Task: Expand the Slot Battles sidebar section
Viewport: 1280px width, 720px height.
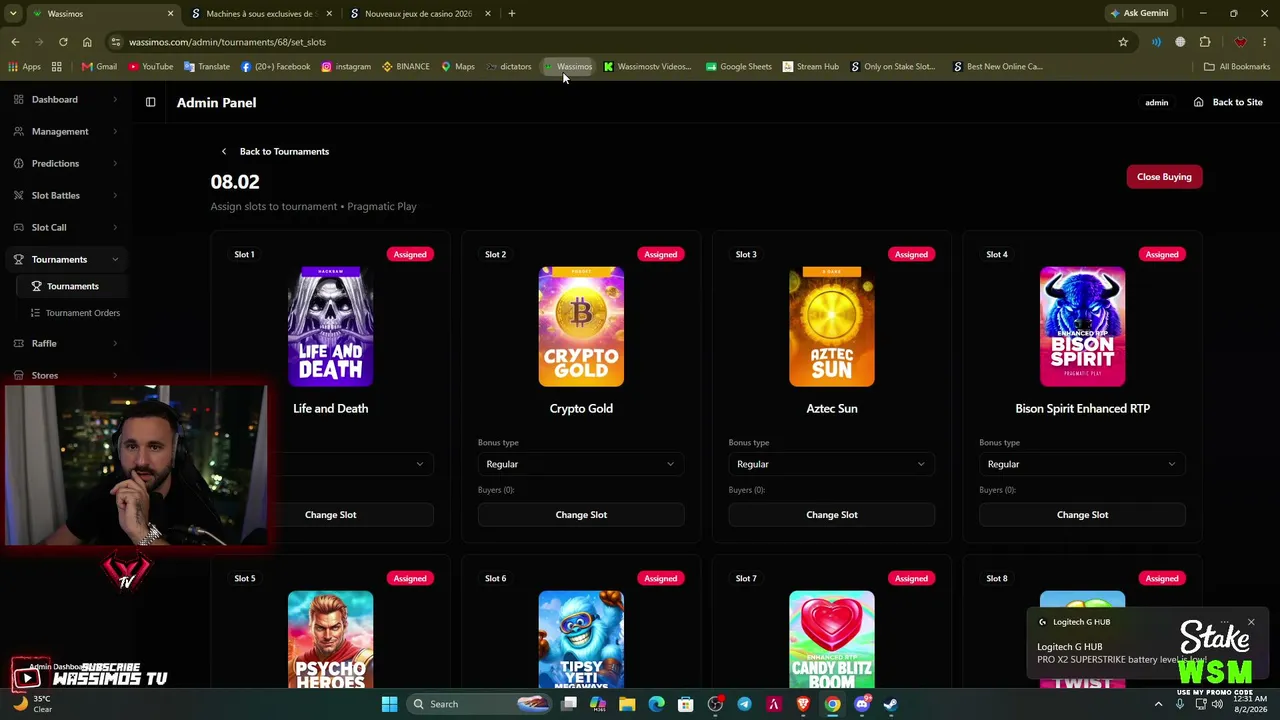Action: [x=65, y=196]
